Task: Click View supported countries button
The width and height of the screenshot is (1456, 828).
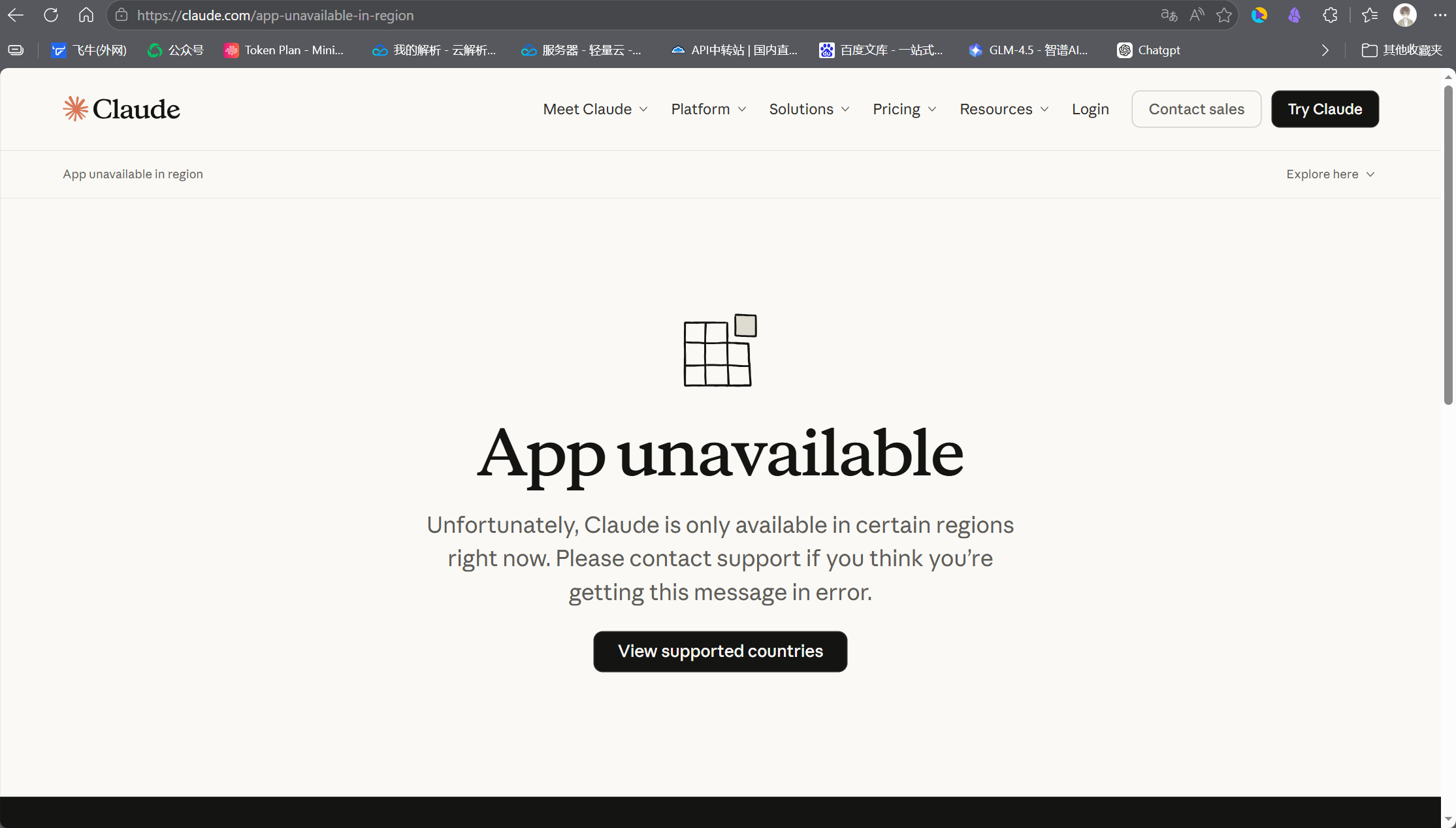Action: tap(720, 651)
